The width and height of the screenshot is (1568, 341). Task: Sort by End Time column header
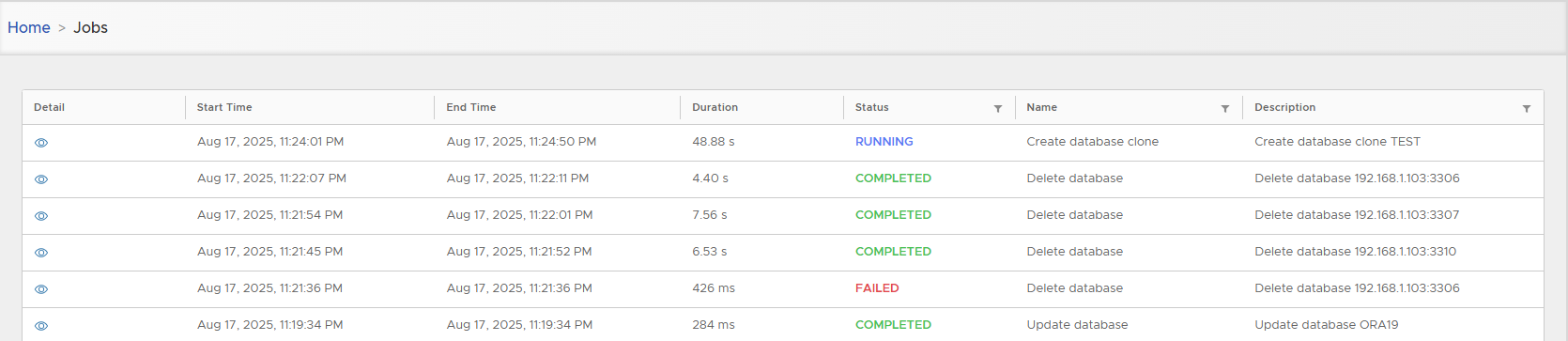coord(471,107)
